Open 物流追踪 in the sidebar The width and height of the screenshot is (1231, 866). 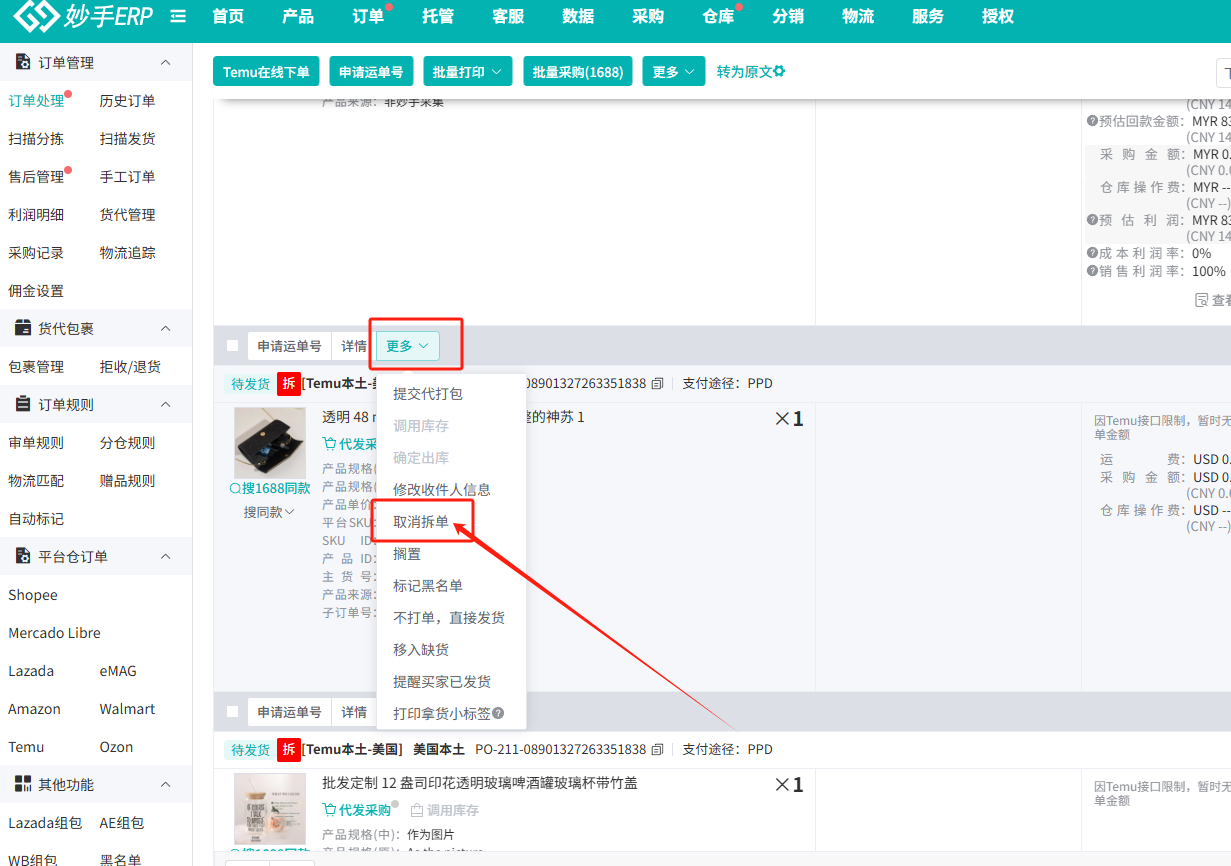pos(127,253)
